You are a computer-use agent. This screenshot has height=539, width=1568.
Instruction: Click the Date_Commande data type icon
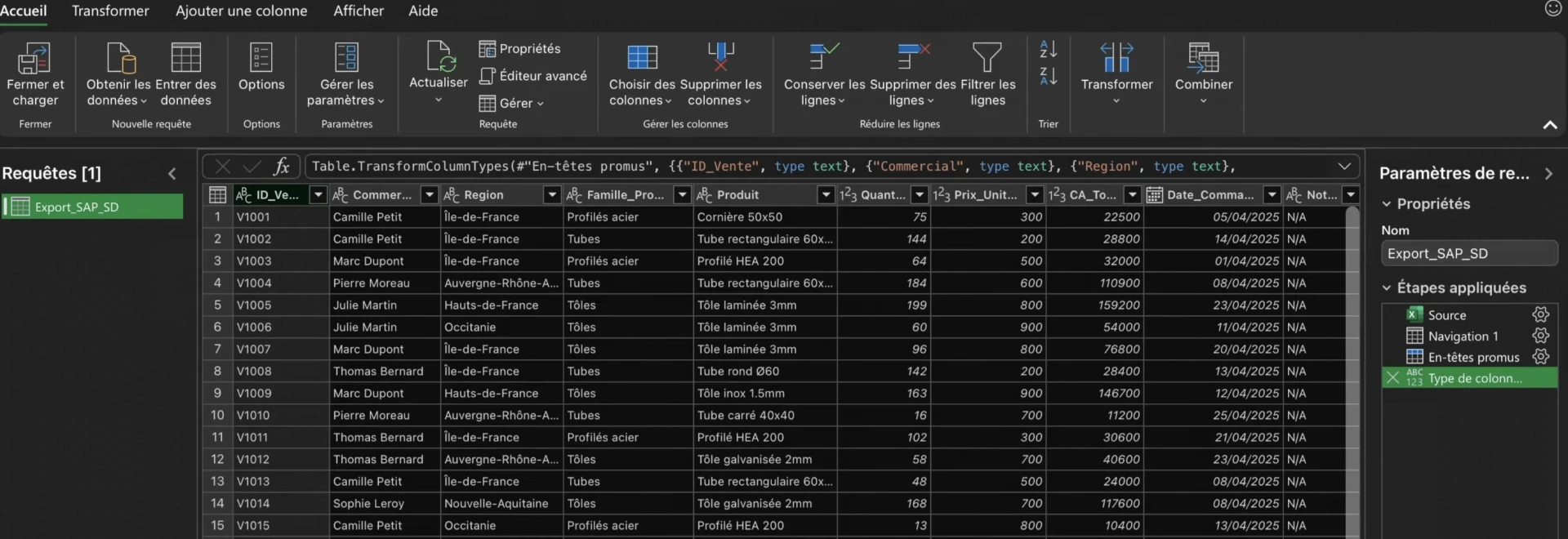pyautogui.click(x=1155, y=194)
